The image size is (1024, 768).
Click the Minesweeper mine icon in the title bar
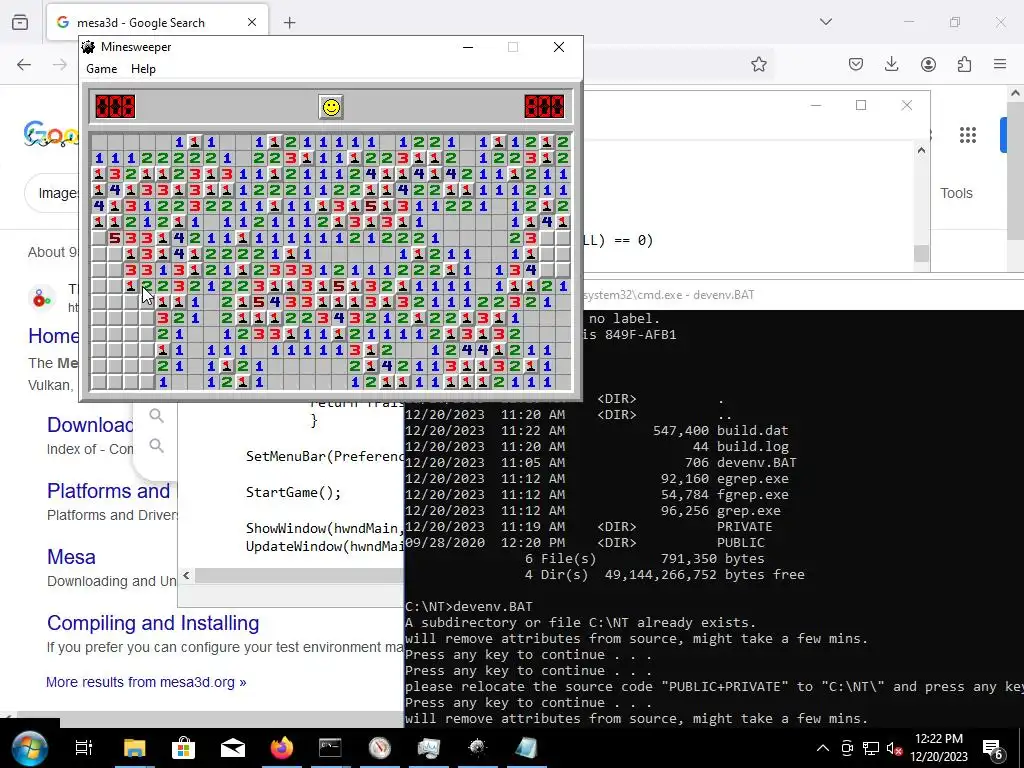click(88, 47)
